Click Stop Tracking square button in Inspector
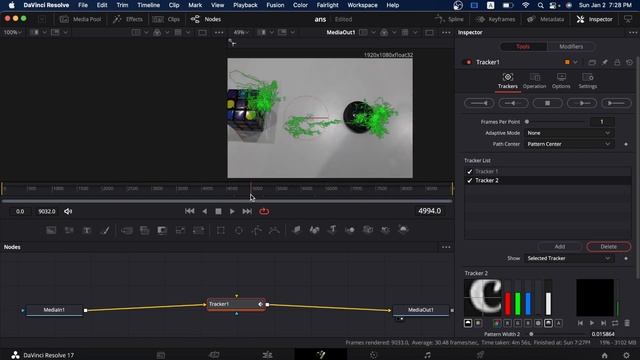This screenshot has height=360, width=640. 548,103
